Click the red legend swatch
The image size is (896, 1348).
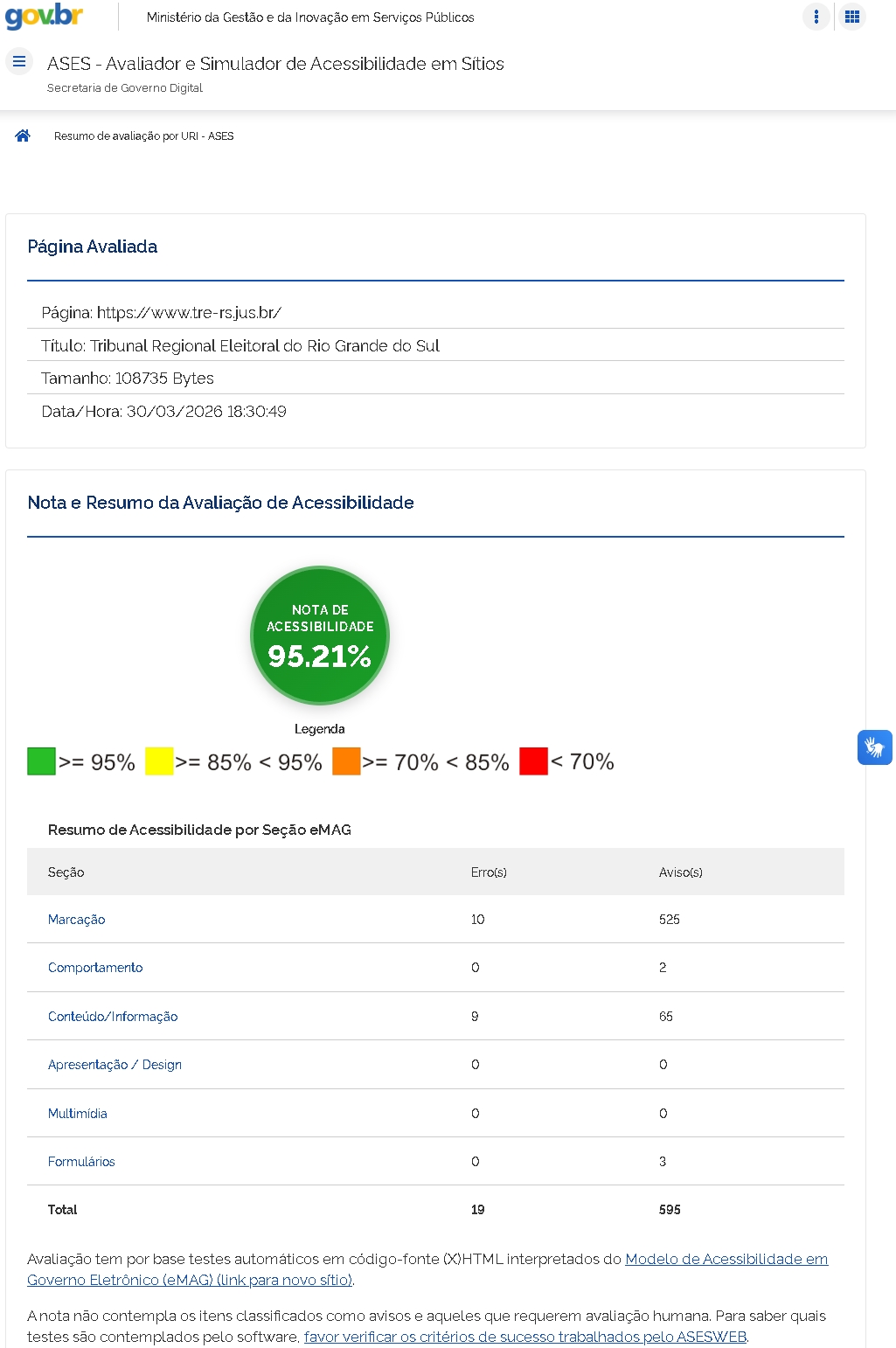533,761
